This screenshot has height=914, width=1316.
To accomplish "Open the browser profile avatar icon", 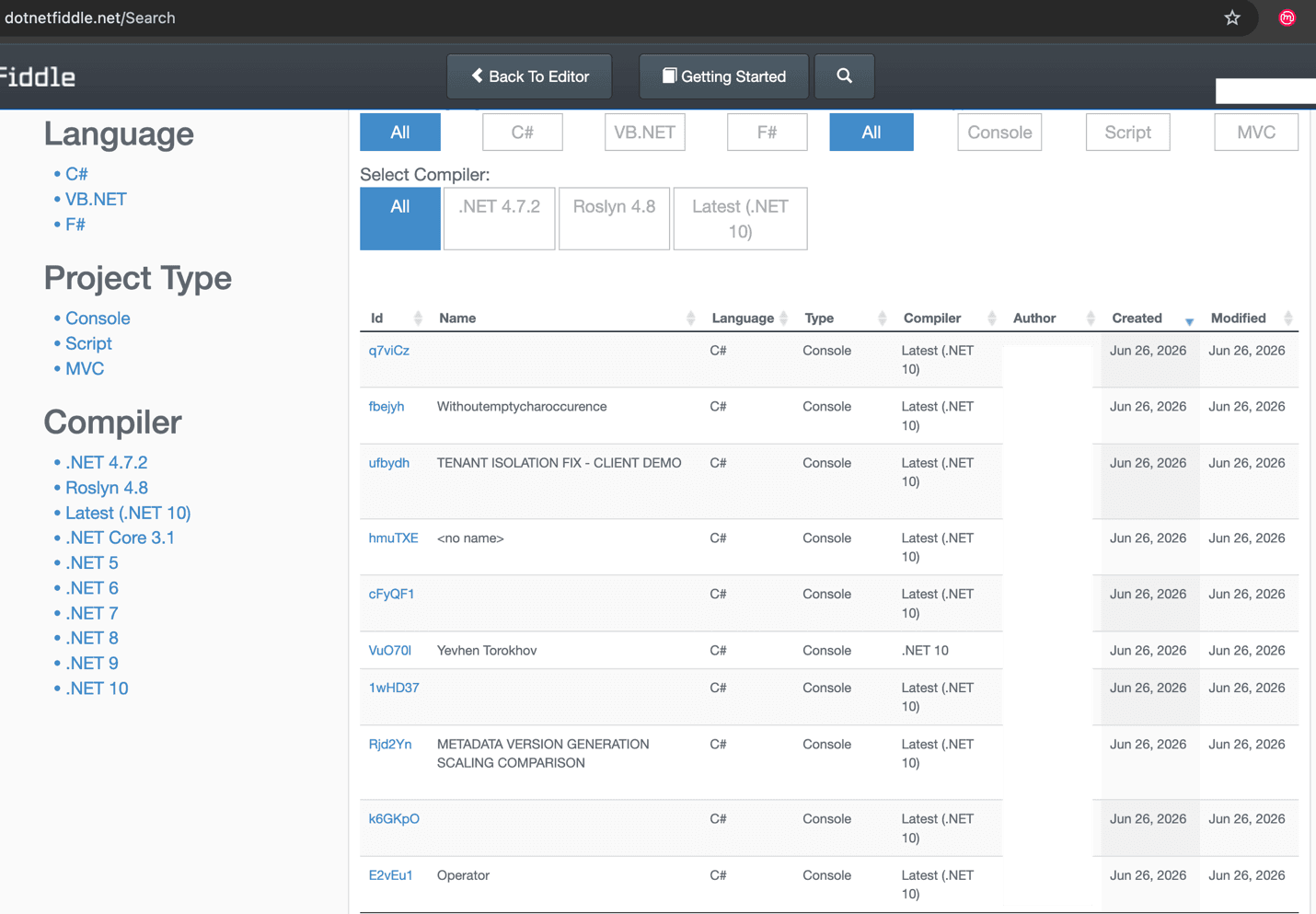I will click(1287, 17).
